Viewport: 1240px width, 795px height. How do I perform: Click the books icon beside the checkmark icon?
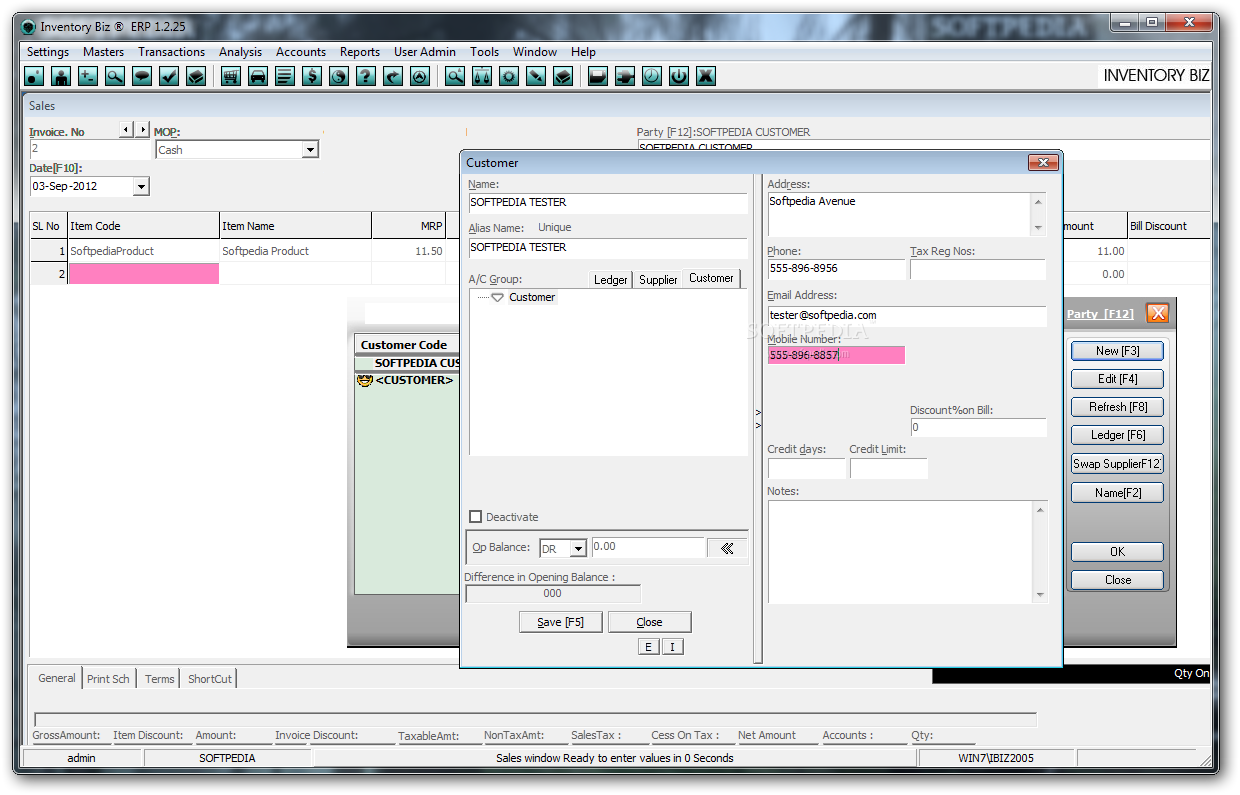[x=196, y=76]
